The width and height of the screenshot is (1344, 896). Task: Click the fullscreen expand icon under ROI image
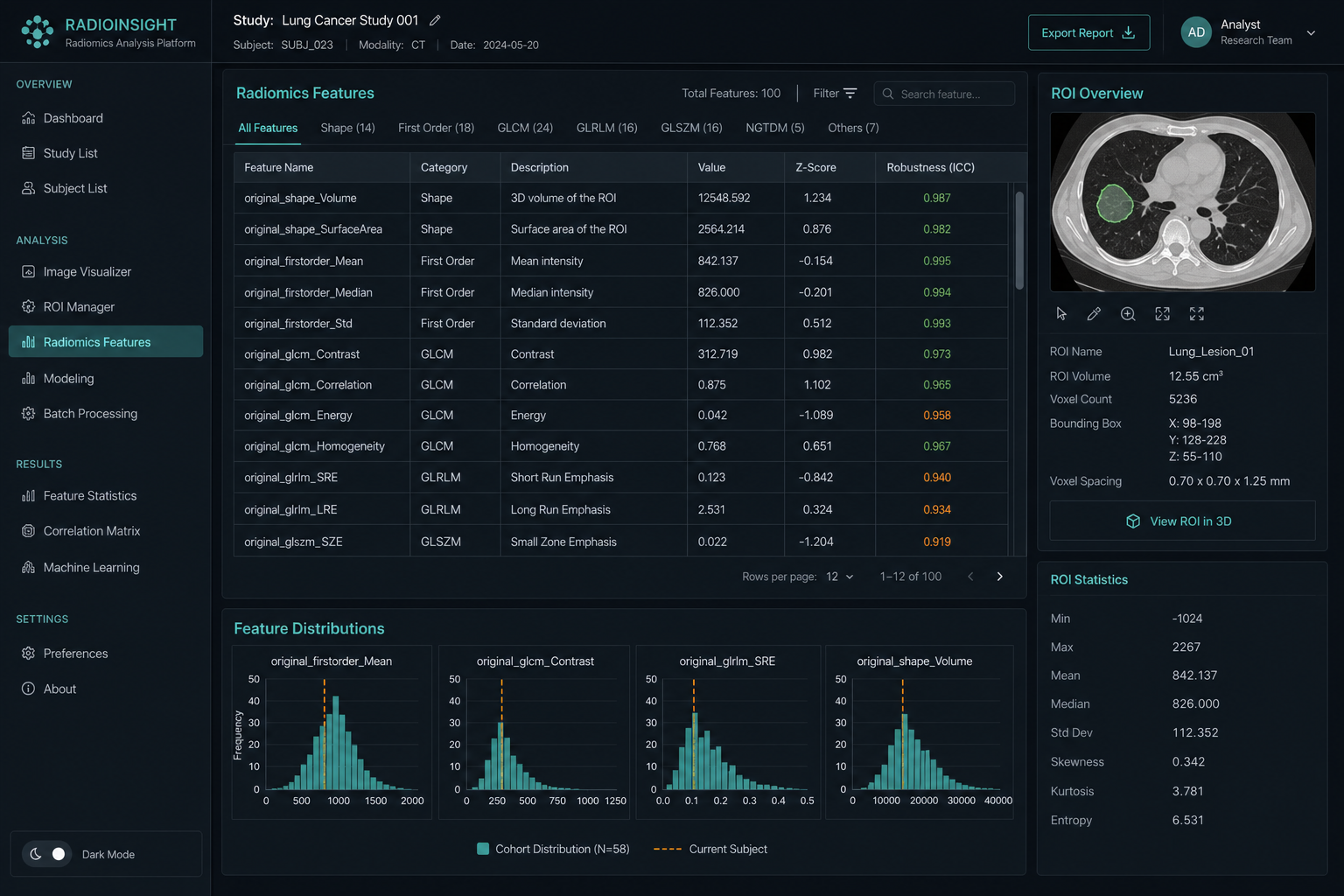(x=1196, y=314)
